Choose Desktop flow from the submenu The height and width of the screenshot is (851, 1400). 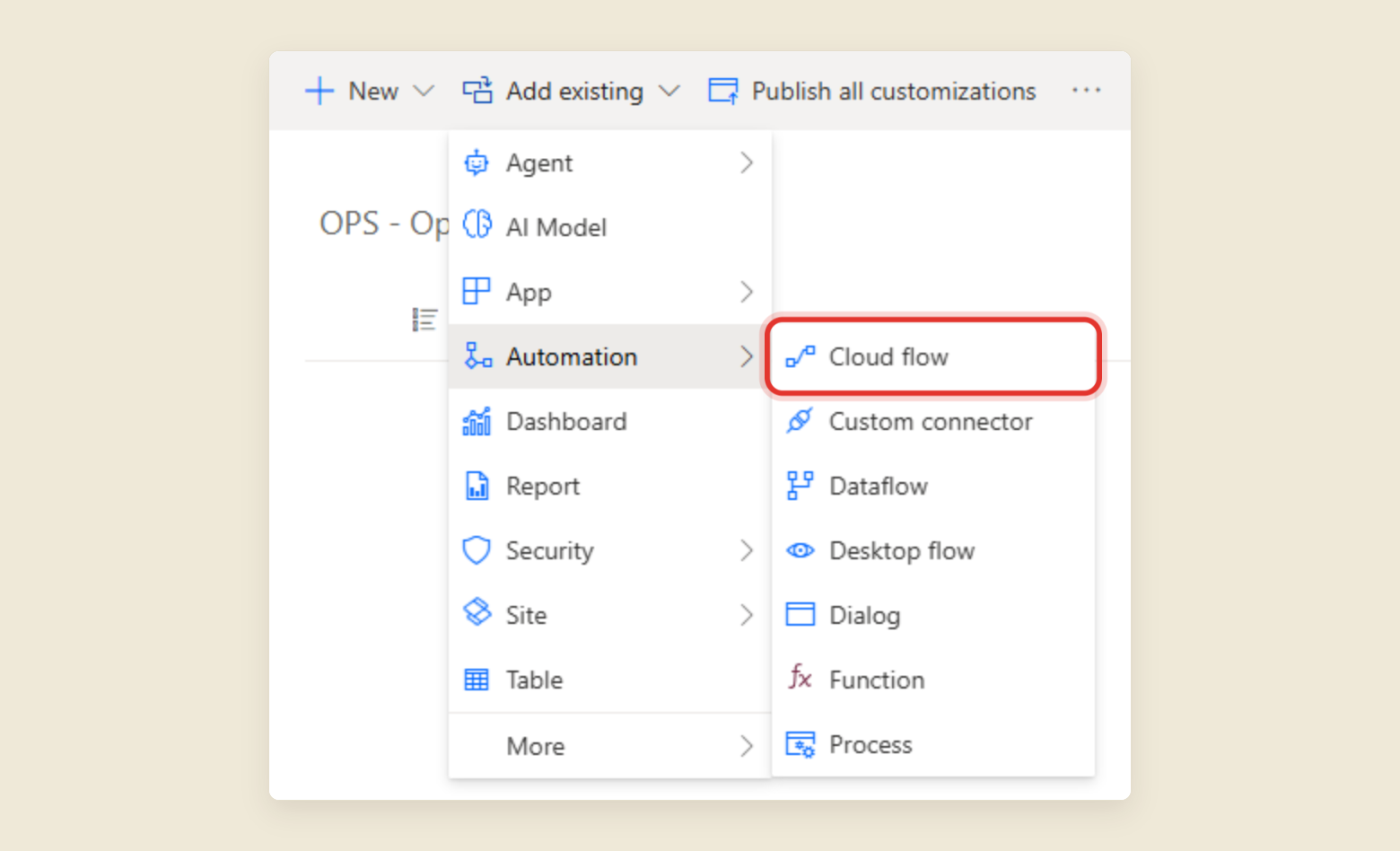click(933, 550)
